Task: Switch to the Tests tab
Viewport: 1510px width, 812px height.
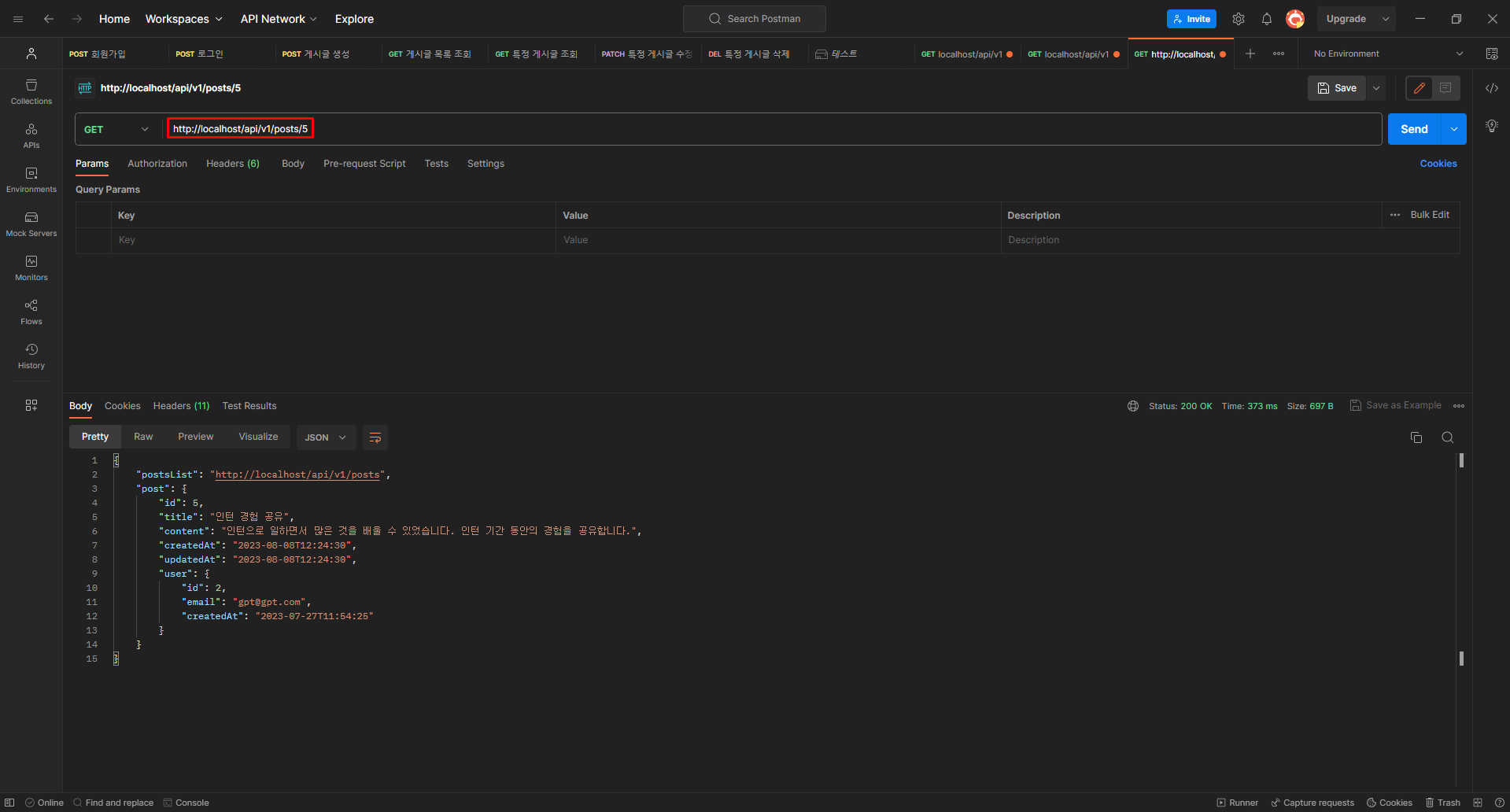Action: (x=436, y=164)
